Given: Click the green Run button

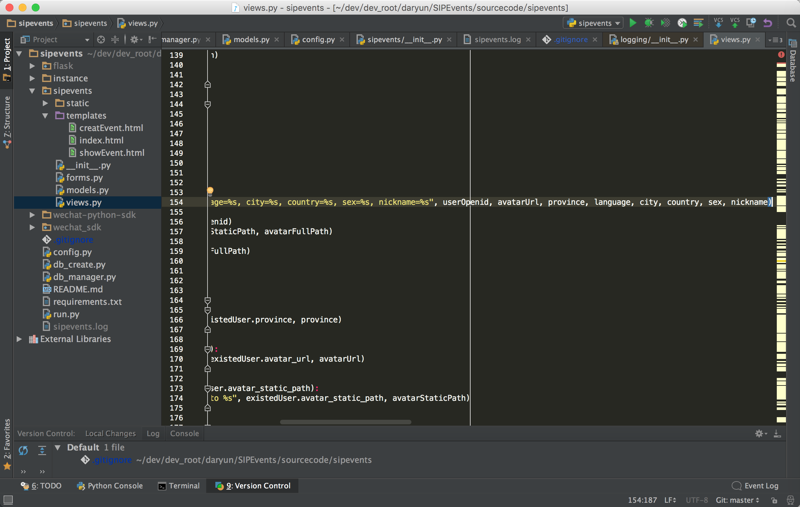Looking at the screenshot, I should point(632,22).
